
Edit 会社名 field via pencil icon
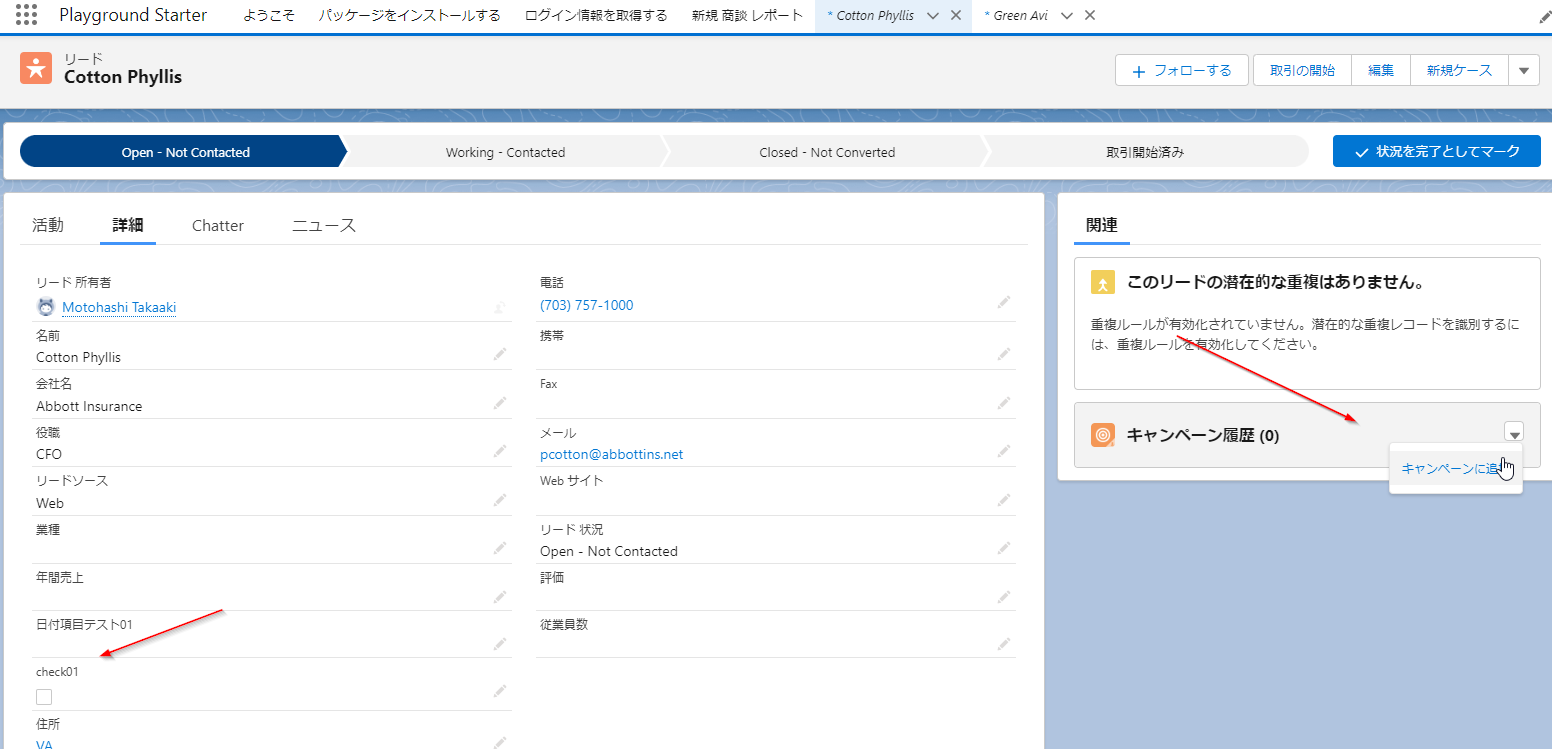click(499, 403)
